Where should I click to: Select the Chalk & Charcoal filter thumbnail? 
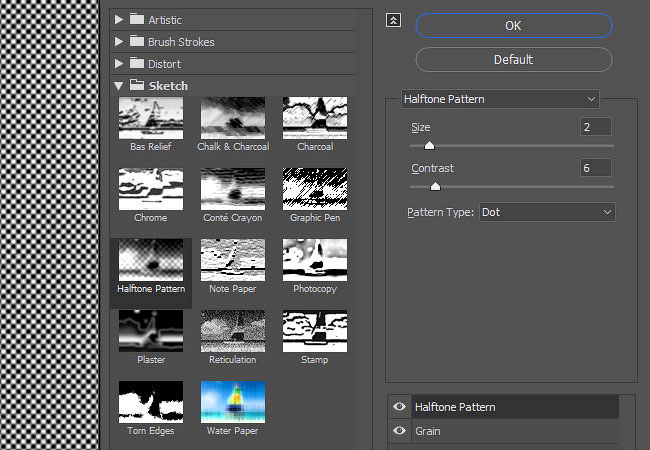point(233,118)
